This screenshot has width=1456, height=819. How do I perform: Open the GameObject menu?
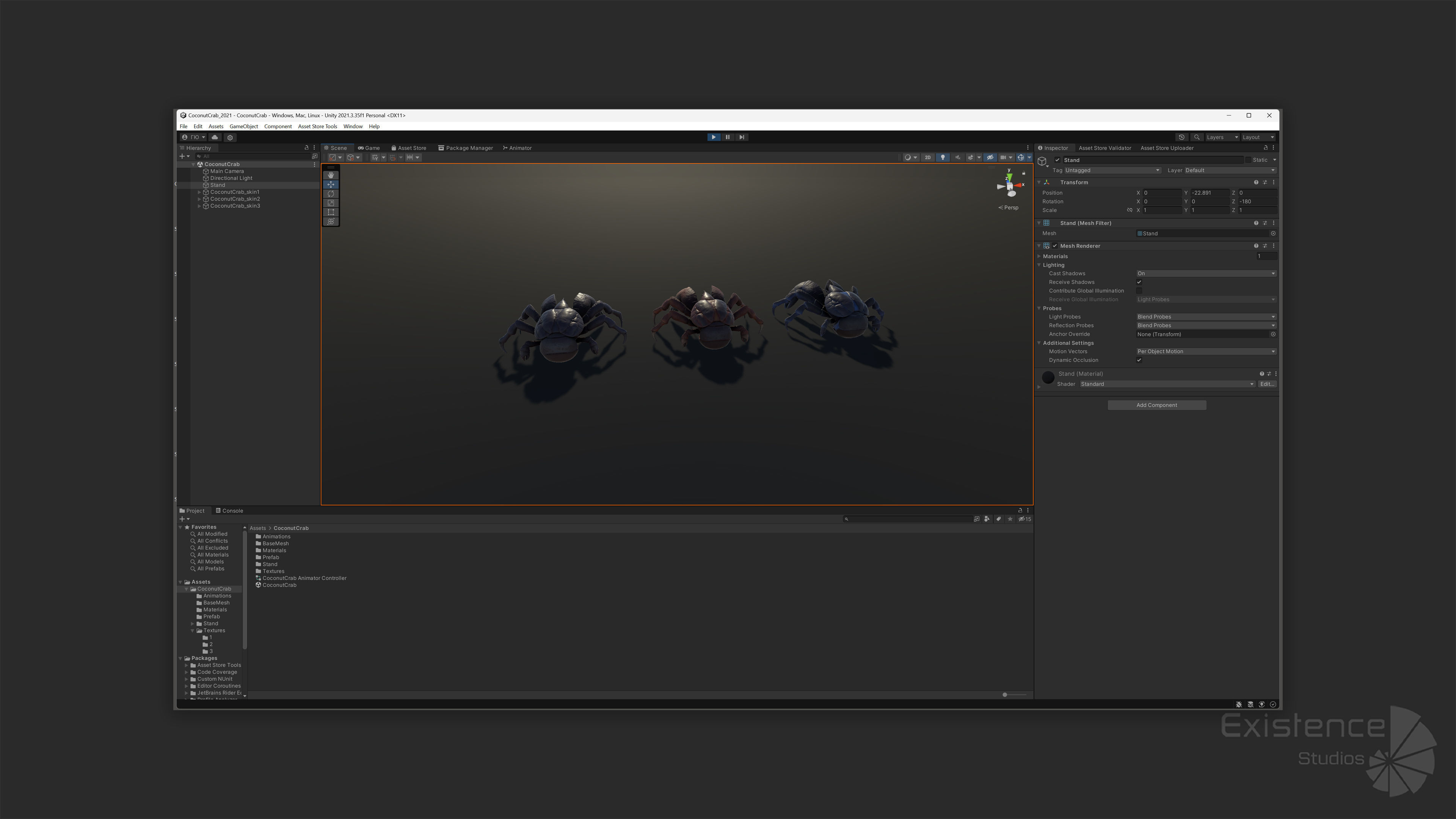click(x=243, y=127)
